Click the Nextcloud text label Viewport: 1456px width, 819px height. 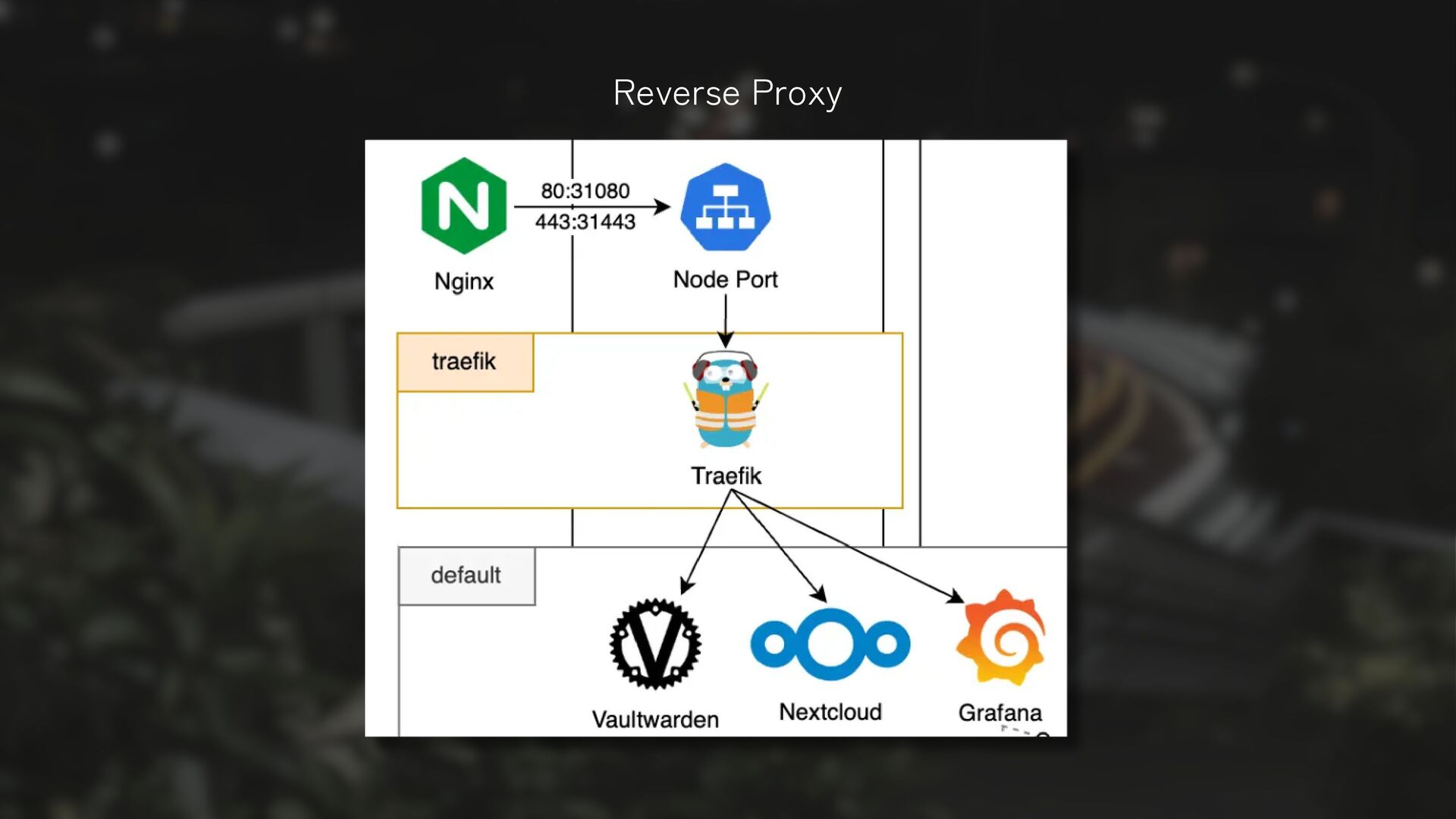[x=830, y=712]
